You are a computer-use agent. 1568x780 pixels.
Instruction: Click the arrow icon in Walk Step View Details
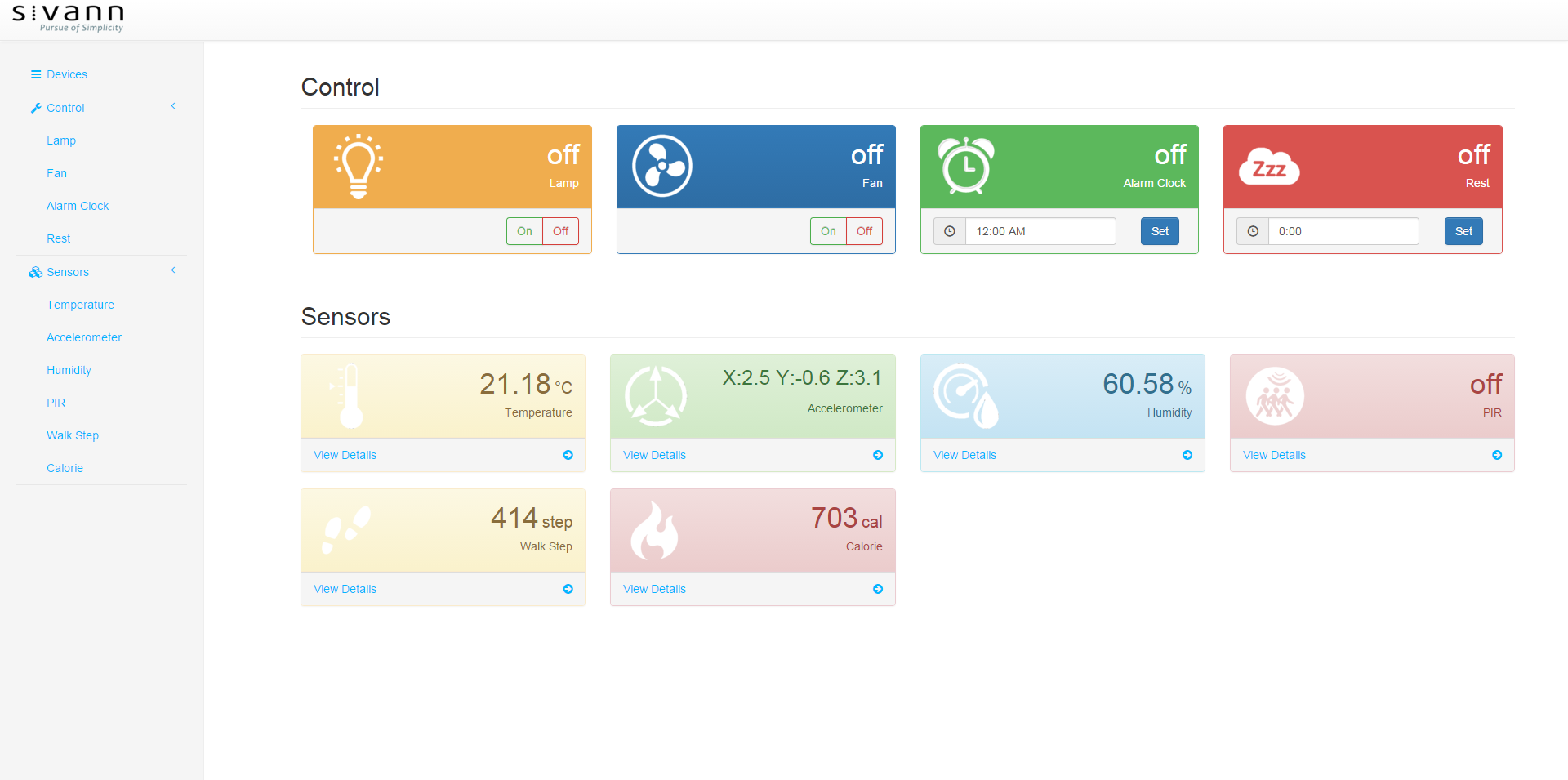568,589
